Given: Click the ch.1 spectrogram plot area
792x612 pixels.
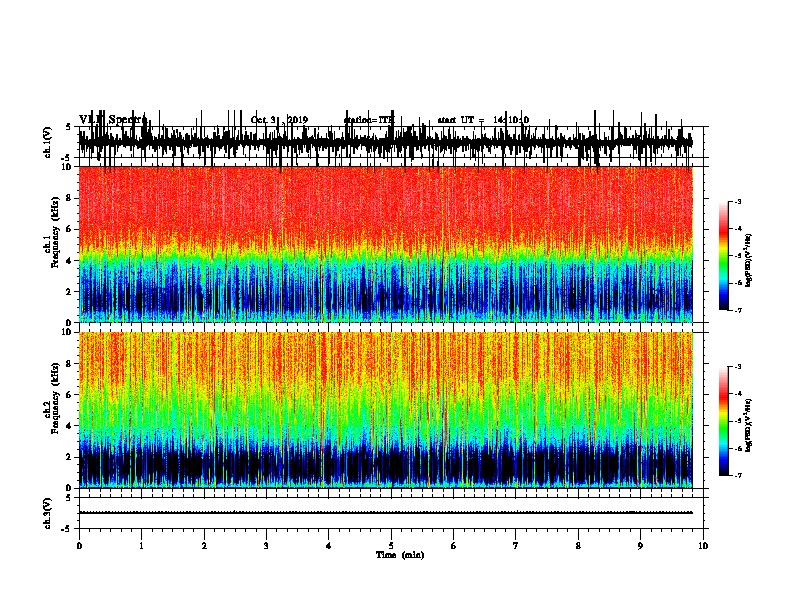Looking at the screenshot, I should coord(386,244).
